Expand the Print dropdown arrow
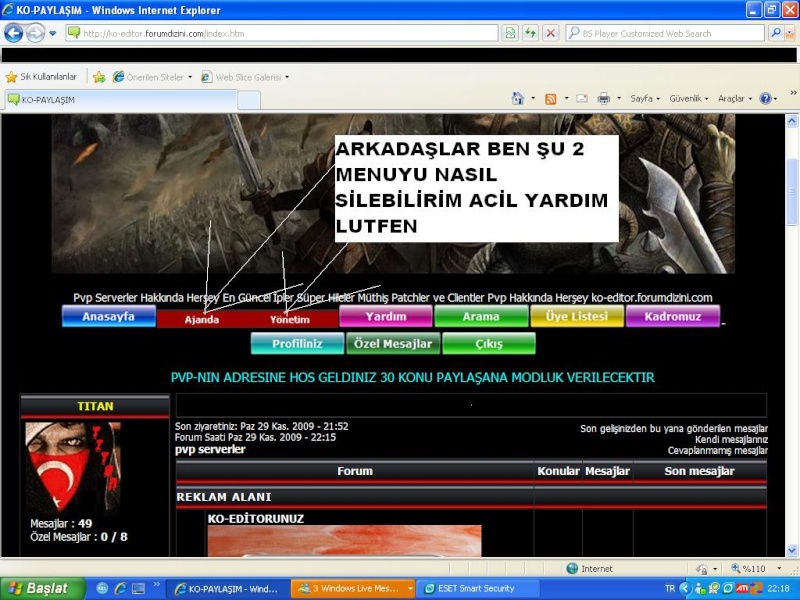Viewport: 800px width, 600px height. [619, 98]
